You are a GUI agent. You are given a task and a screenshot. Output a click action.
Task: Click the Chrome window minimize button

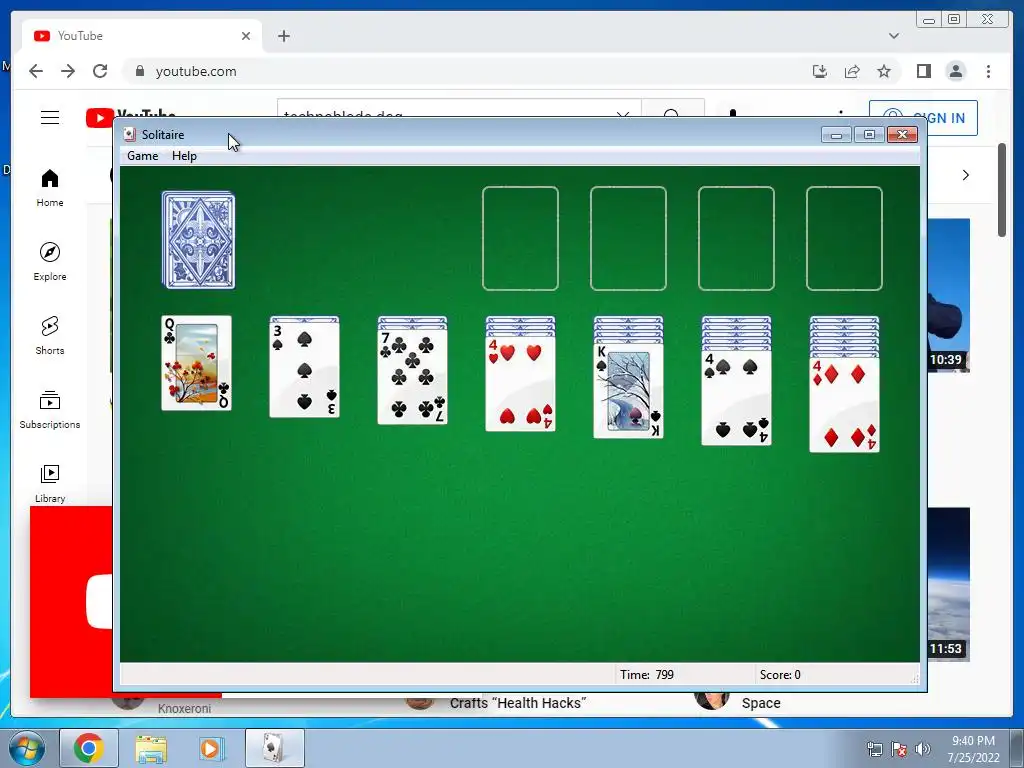click(x=929, y=20)
